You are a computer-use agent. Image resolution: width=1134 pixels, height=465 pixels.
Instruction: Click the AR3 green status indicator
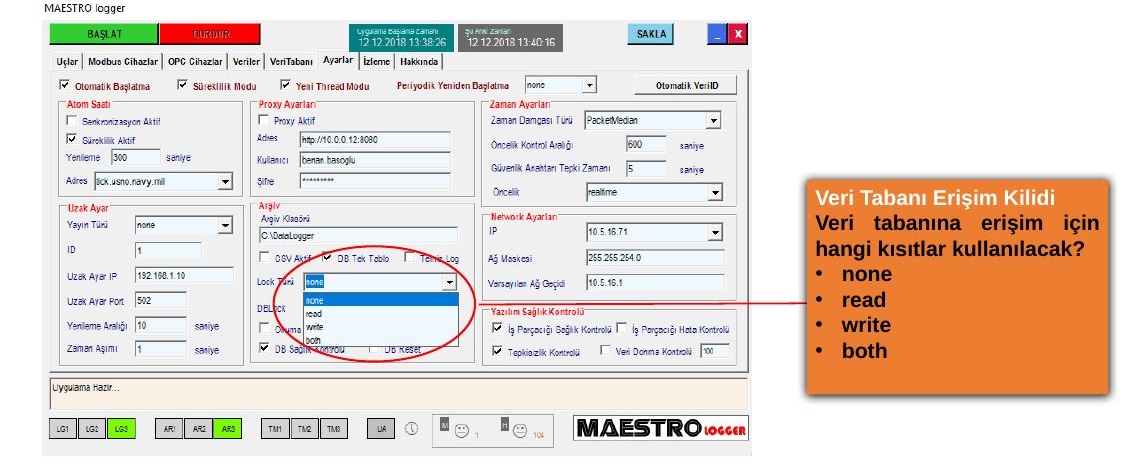(x=228, y=429)
